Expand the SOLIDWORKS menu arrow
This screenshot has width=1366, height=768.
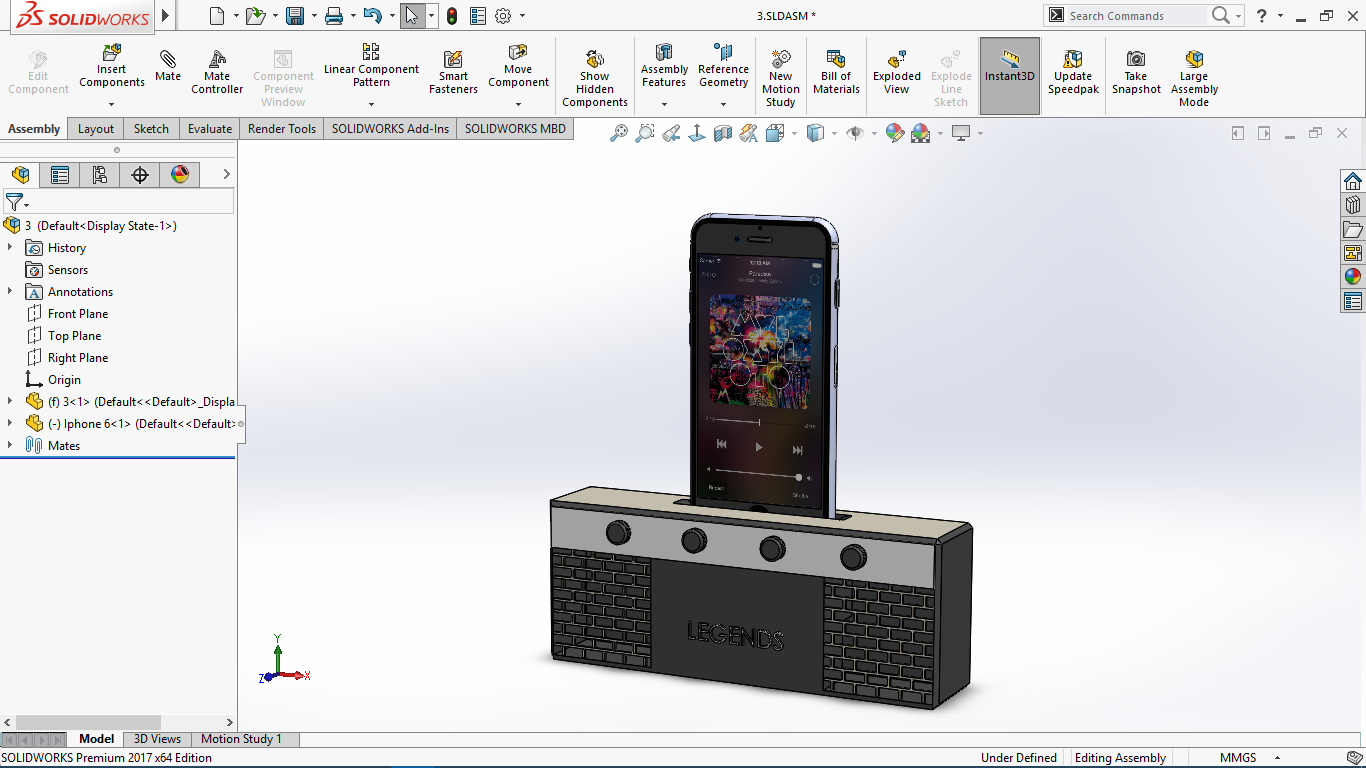click(x=166, y=16)
